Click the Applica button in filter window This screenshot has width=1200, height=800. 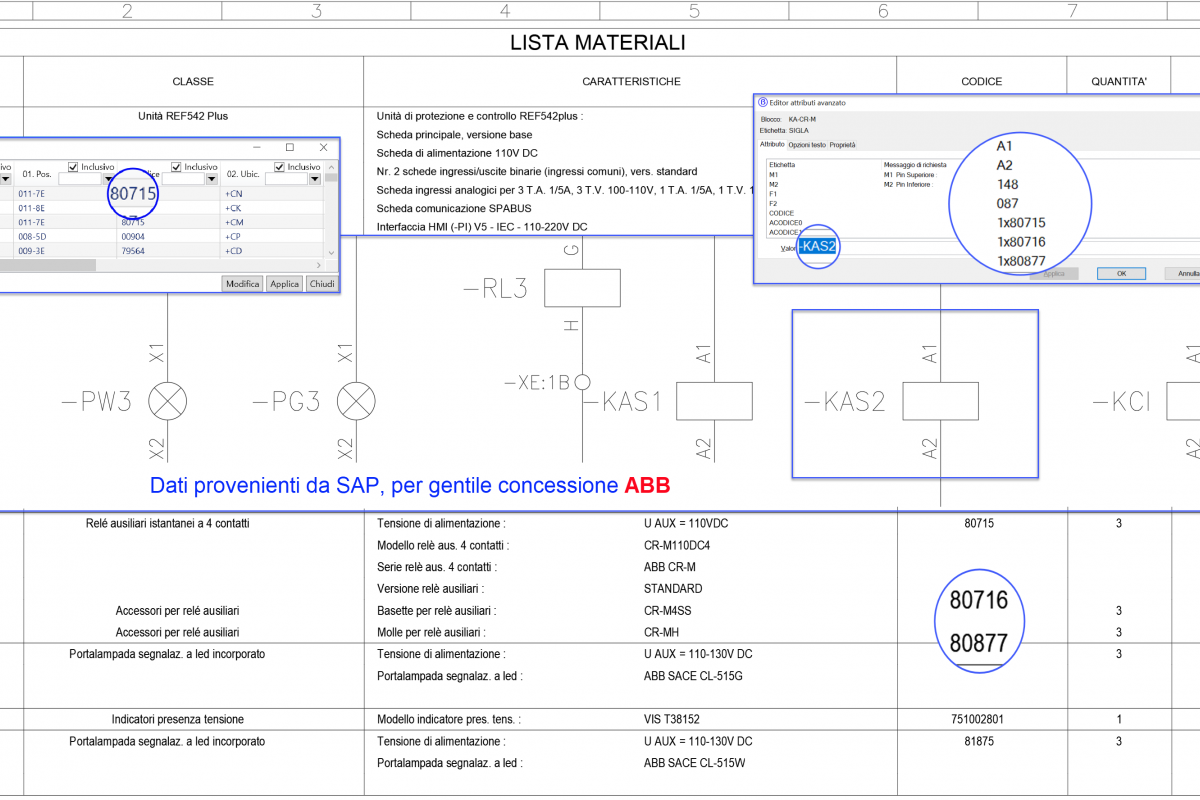coord(285,284)
